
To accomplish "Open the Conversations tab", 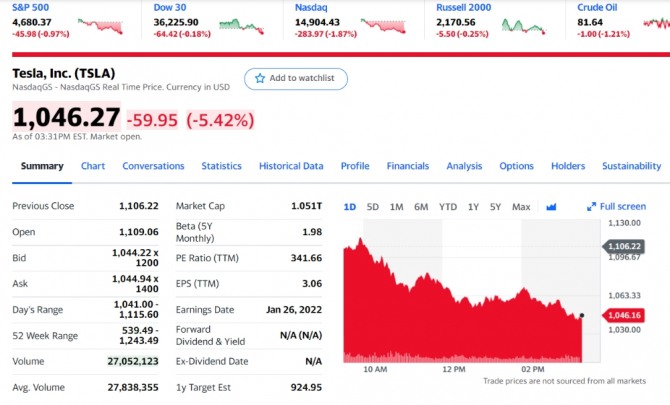I will click(x=153, y=166).
